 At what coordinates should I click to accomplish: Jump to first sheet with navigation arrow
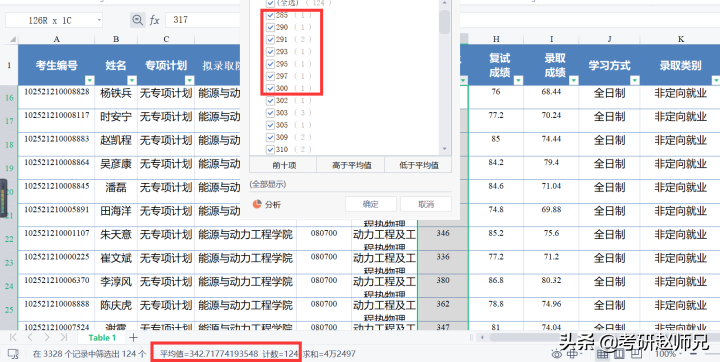pyautogui.click(x=13, y=338)
